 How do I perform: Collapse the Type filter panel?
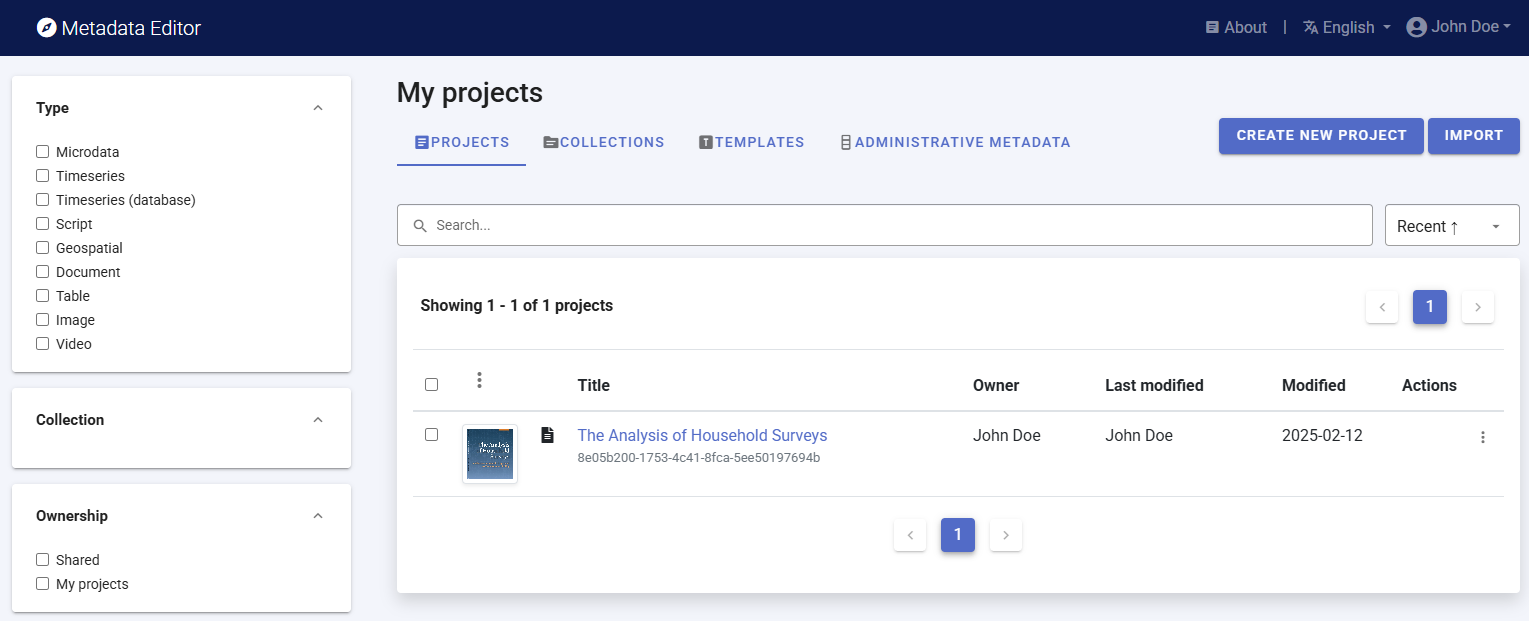(318, 108)
